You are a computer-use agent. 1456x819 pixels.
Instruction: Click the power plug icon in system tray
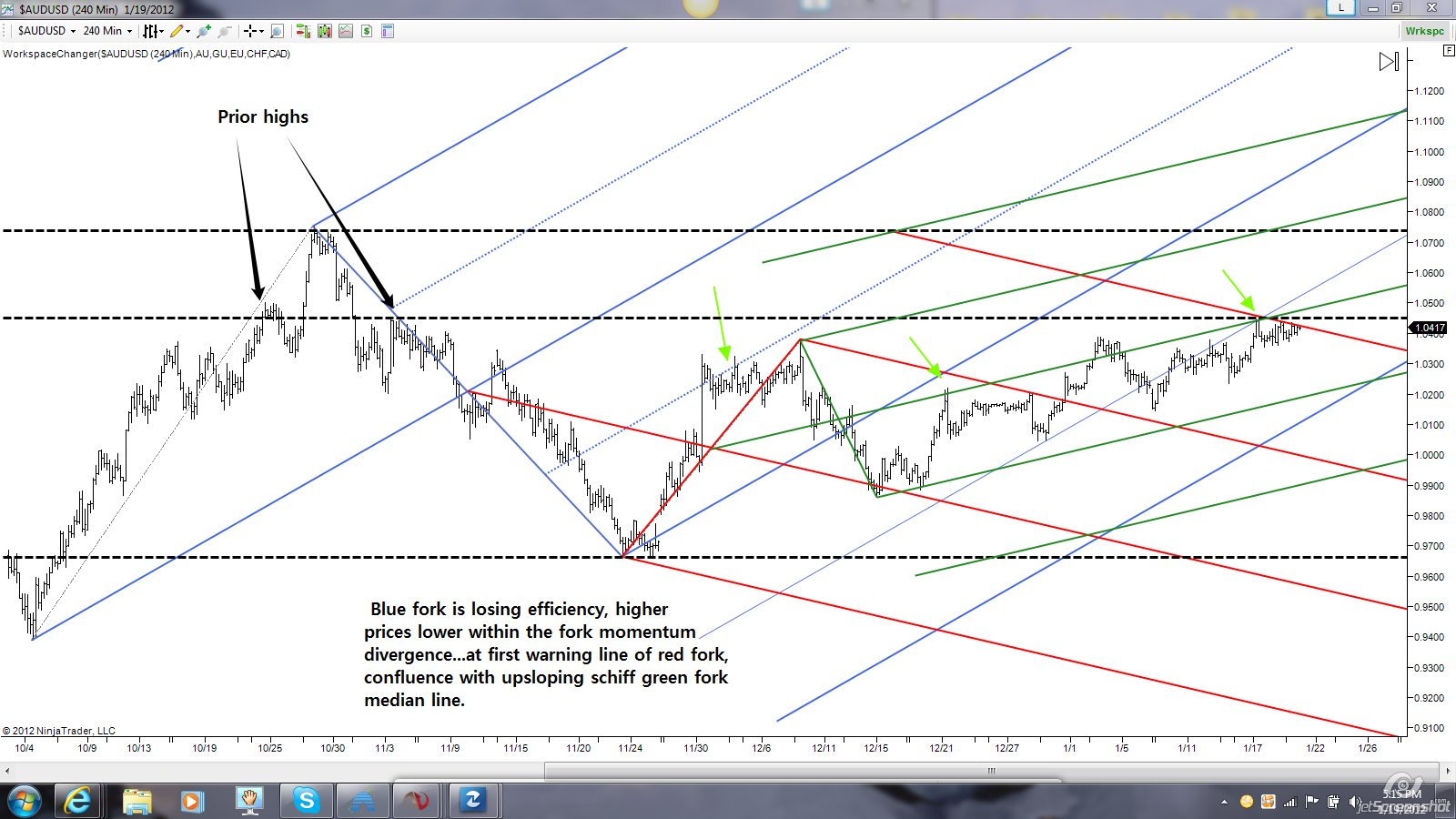(1333, 802)
